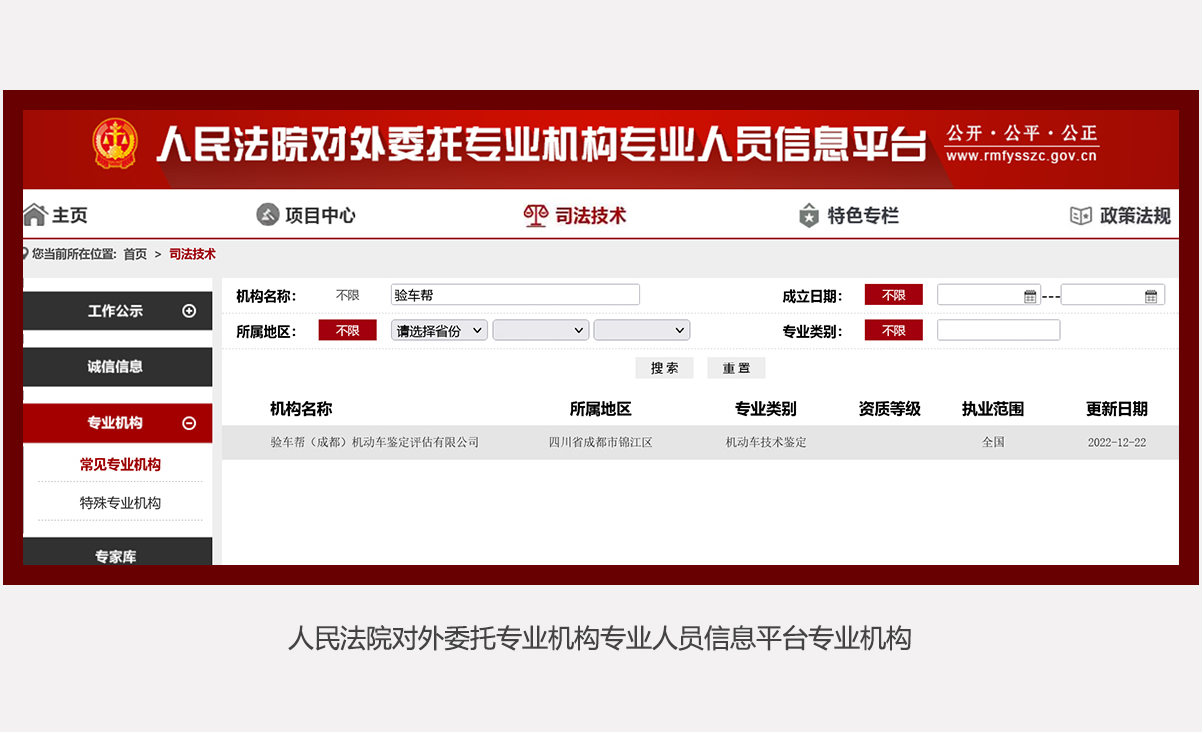Open calendar picker for start date
The height and width of the screenshot is (732, 1202).
pos(1030,296)
